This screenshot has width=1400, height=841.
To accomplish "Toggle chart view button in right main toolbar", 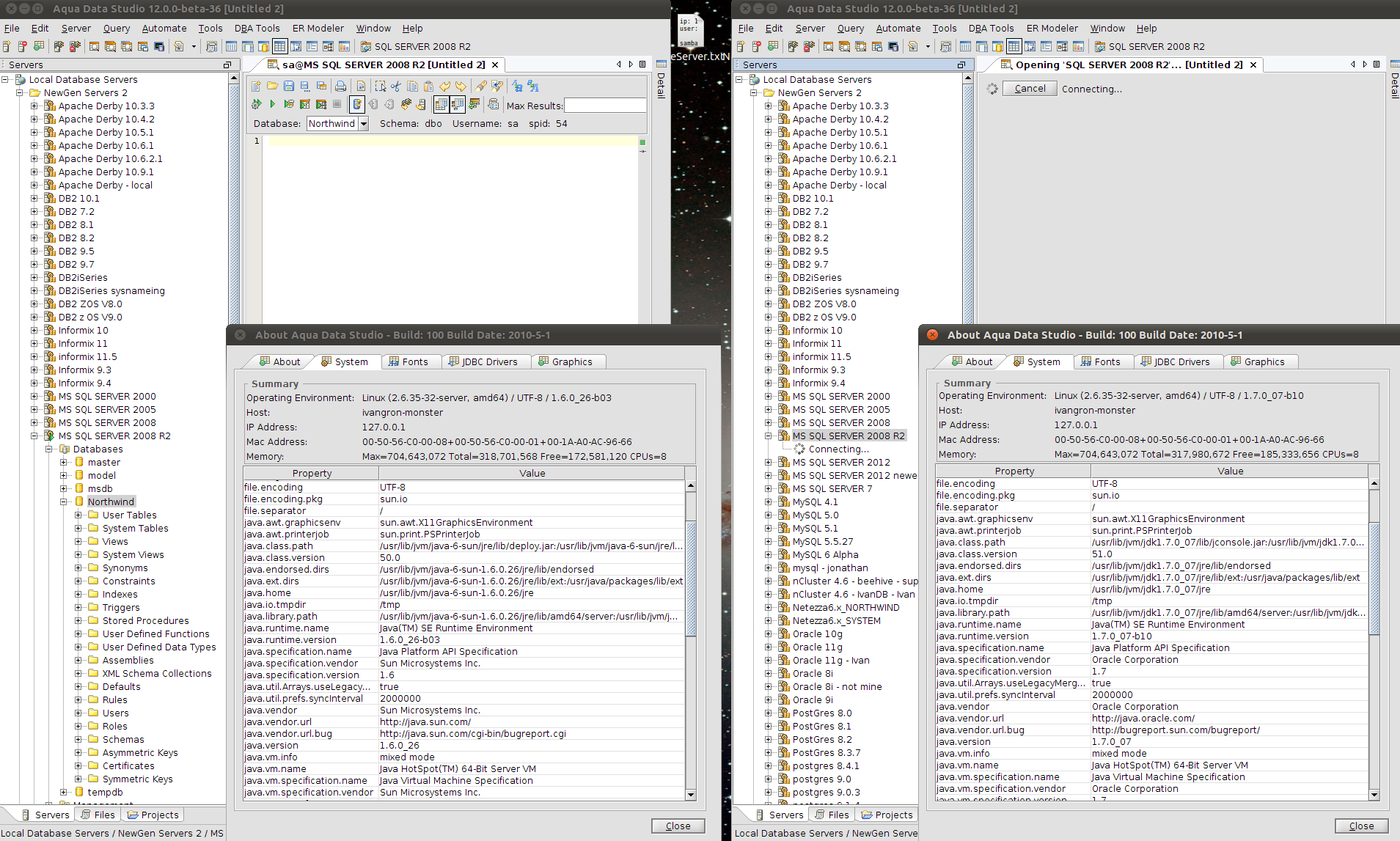I will tap(1078, 46).
